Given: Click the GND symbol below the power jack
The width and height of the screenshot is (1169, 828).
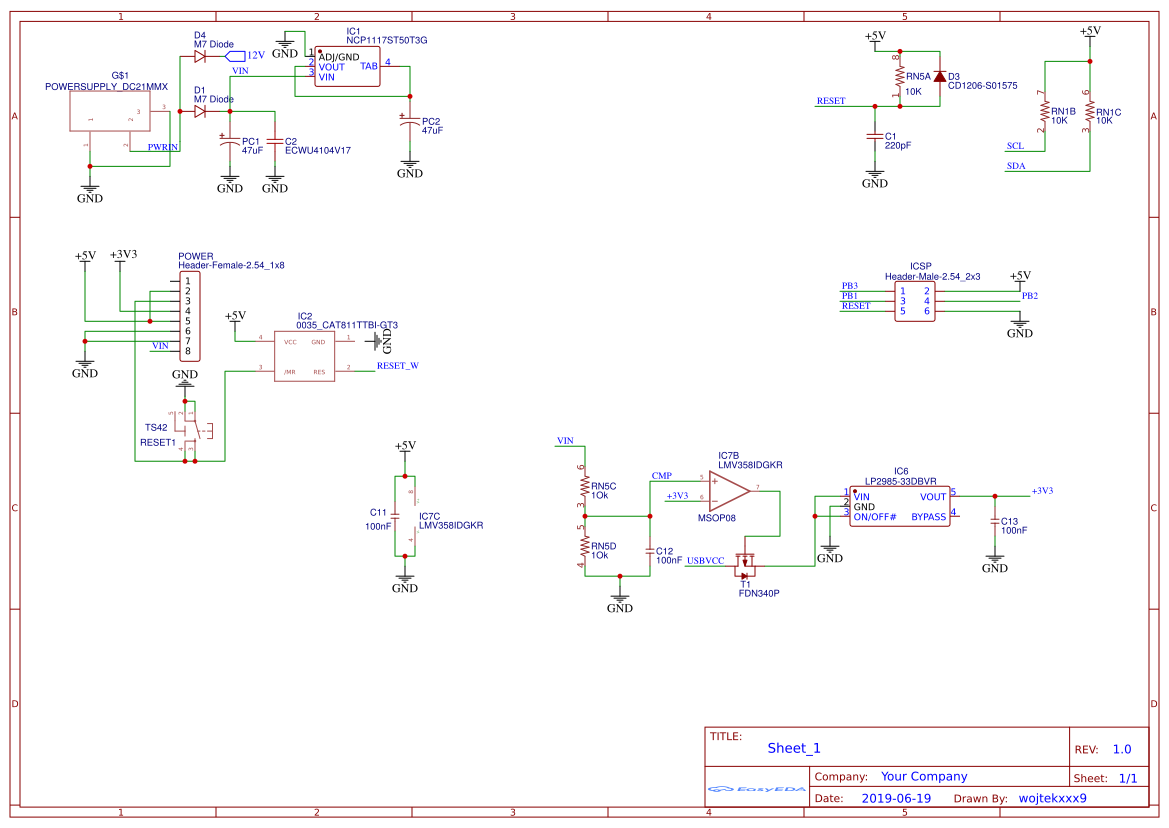Looking at the screenshot, I should pyautogui.click(x=89, y=194).
